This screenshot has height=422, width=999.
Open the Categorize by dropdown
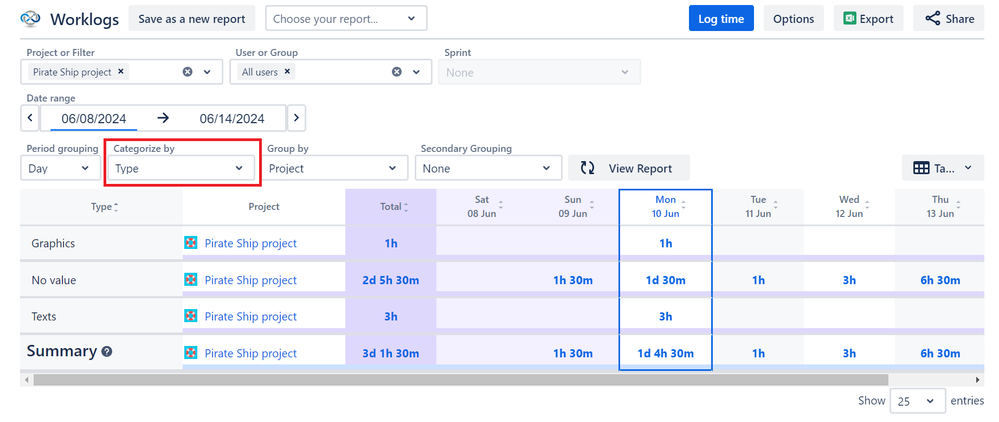tap(180, 169)
